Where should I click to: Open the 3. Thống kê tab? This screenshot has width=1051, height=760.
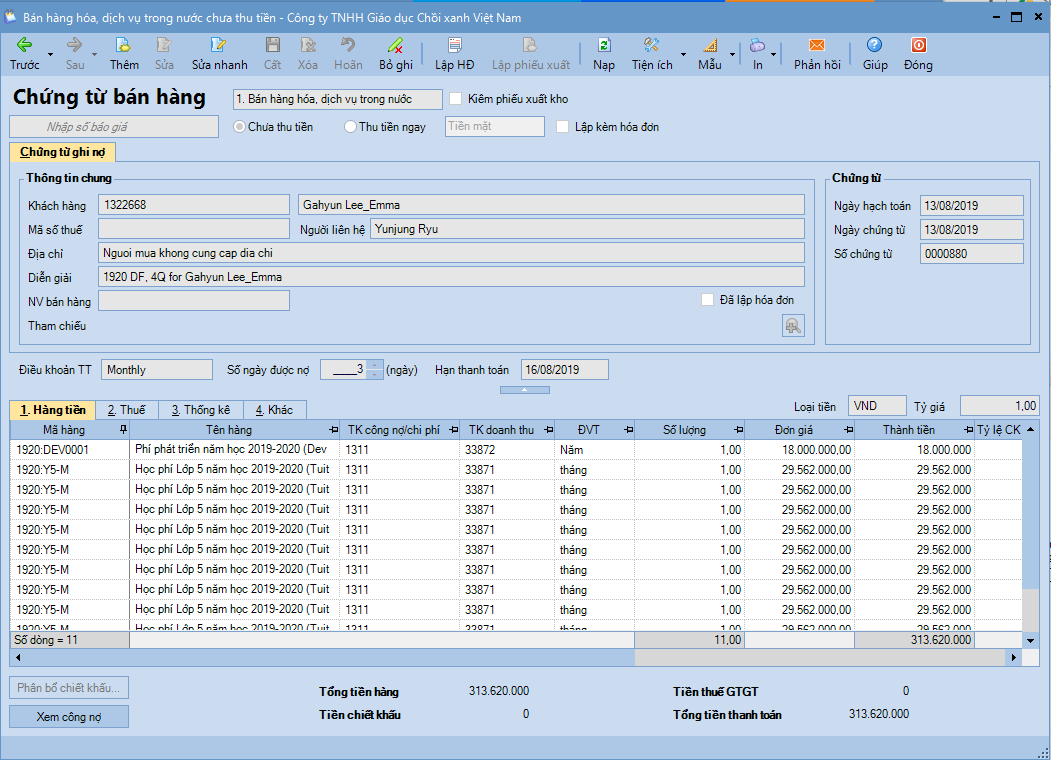click(200, 410)
